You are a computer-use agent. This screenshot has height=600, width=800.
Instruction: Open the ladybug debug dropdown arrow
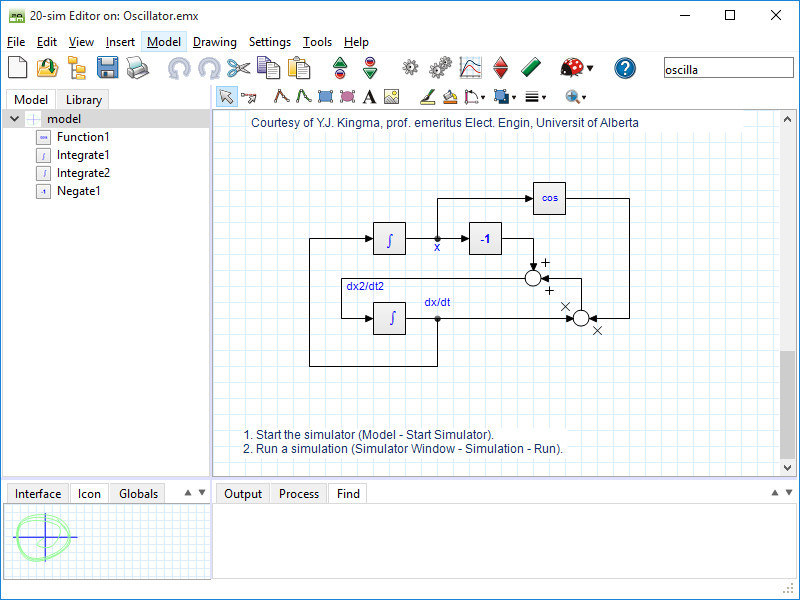click(x=590, y=69)
